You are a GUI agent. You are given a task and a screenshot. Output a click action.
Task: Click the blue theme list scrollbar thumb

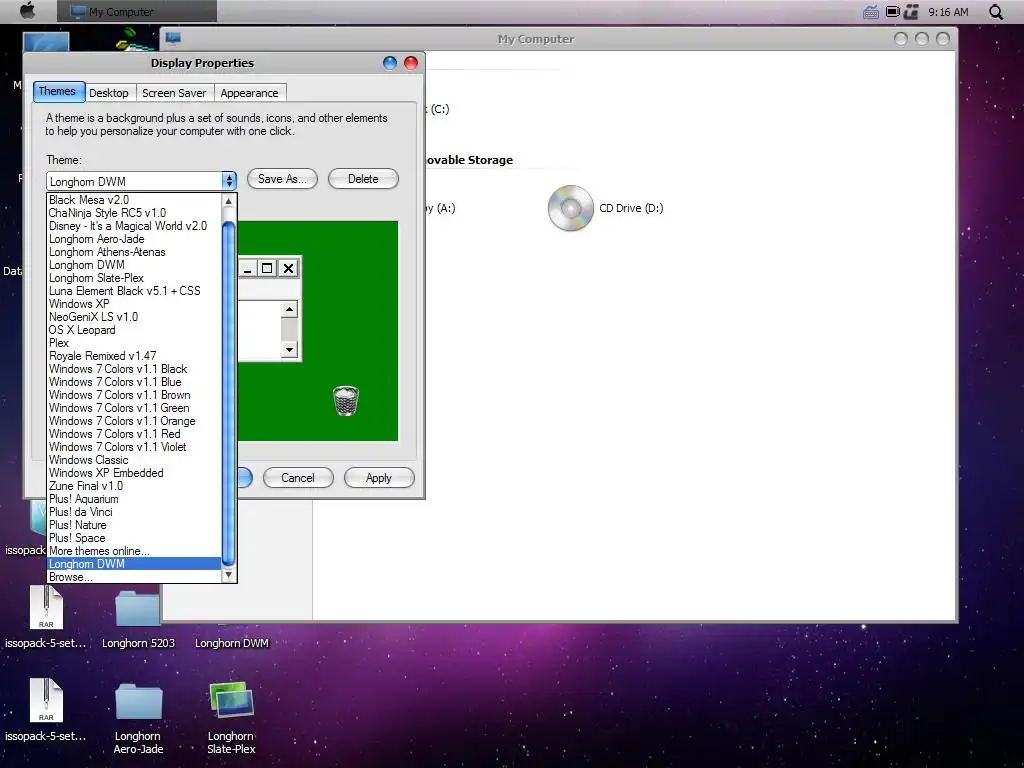click(229, 394)
